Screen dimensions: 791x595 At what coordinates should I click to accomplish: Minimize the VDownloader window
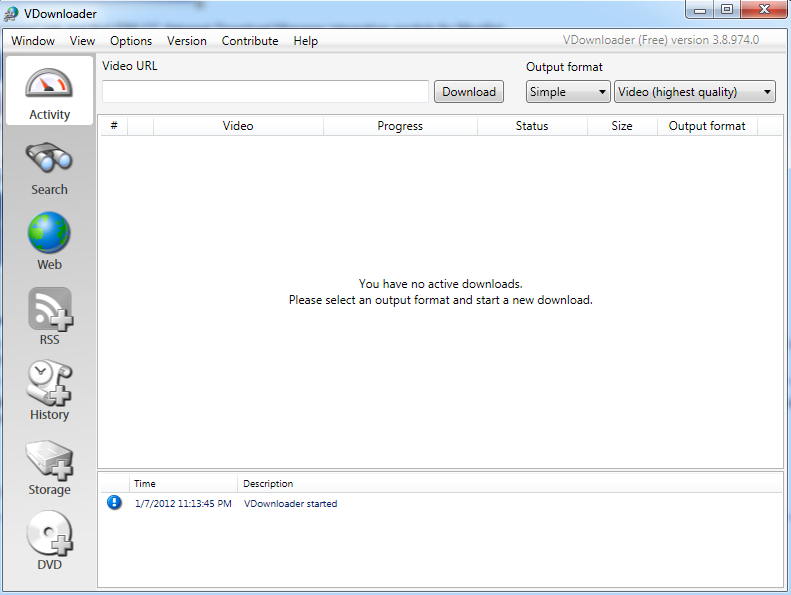(700, 10)
